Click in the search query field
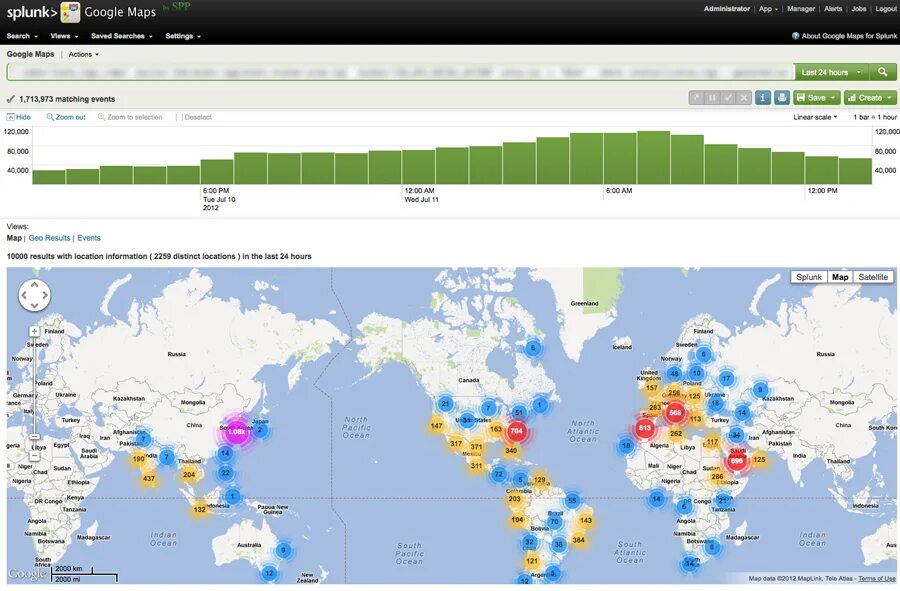This screenshot has height=591, width=900. (400, 72)
